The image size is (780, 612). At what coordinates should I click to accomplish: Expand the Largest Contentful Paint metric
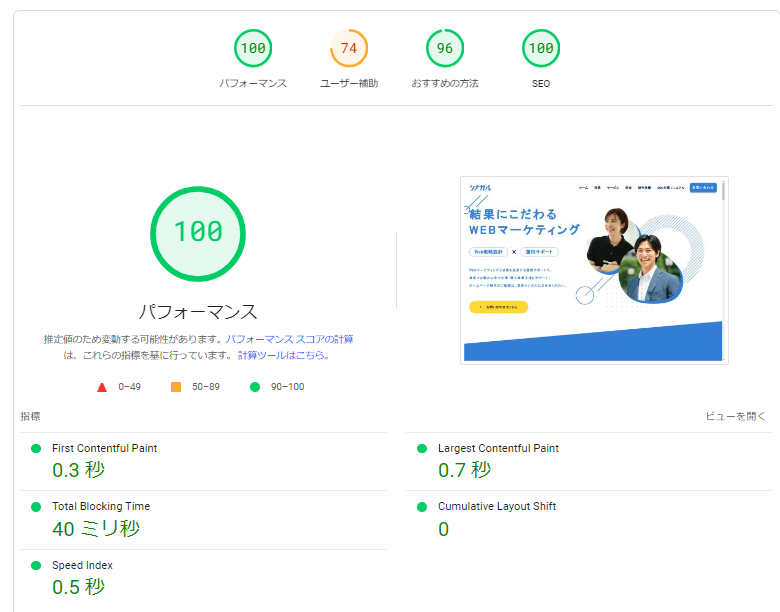(x=498, y=449)
